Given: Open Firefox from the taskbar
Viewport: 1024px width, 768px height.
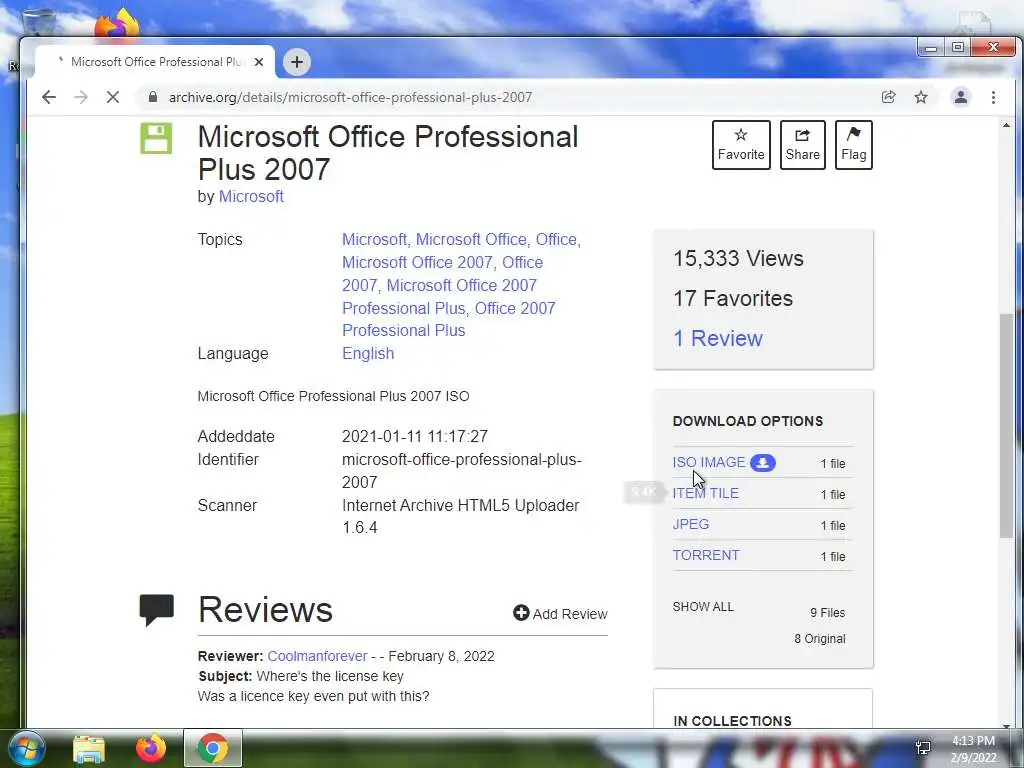Looking at the screenshot, I should click(x=151, y=748).
